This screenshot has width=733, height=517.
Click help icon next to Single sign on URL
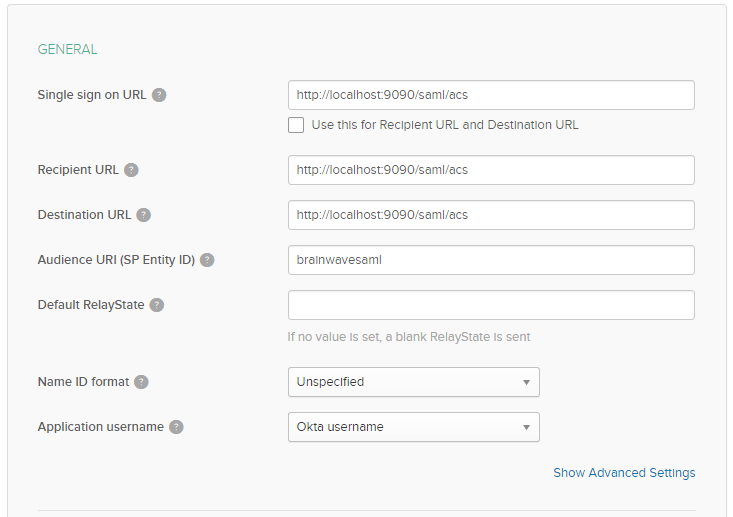[x=159, y=95]
